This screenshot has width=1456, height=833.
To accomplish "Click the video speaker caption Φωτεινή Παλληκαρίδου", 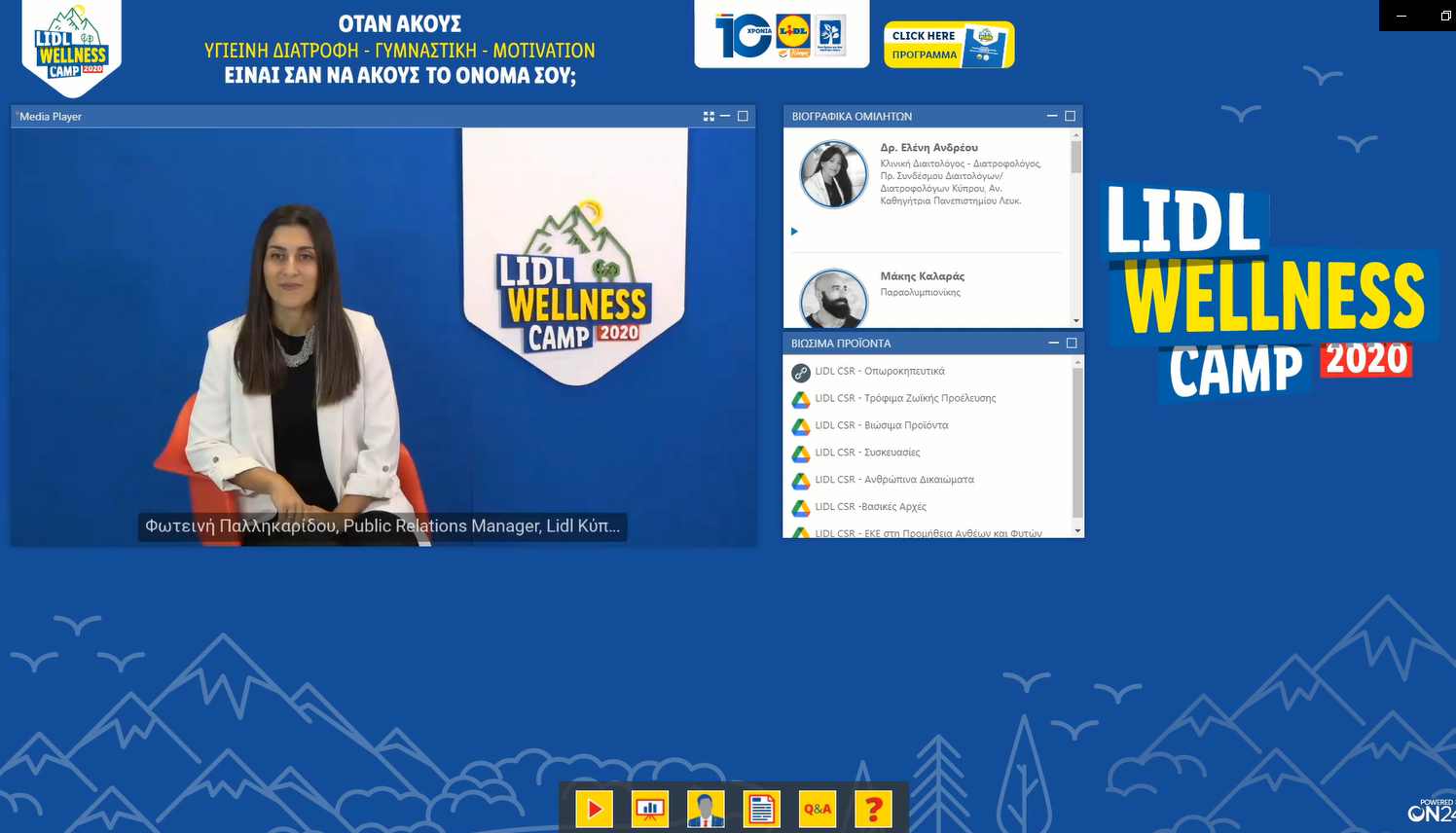I will coord(382,526).
